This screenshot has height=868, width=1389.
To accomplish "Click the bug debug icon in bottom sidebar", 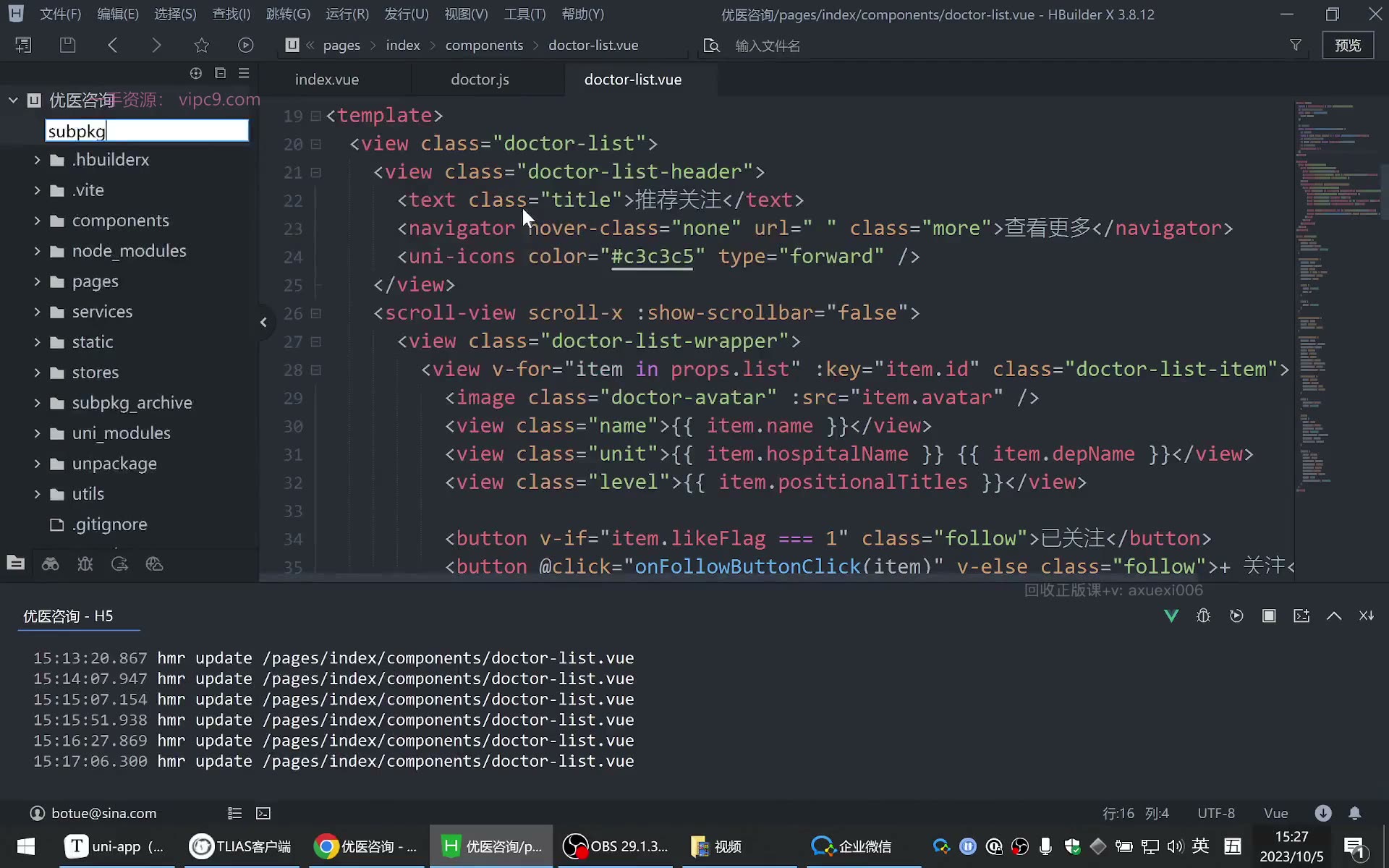I will click(85, 563).
